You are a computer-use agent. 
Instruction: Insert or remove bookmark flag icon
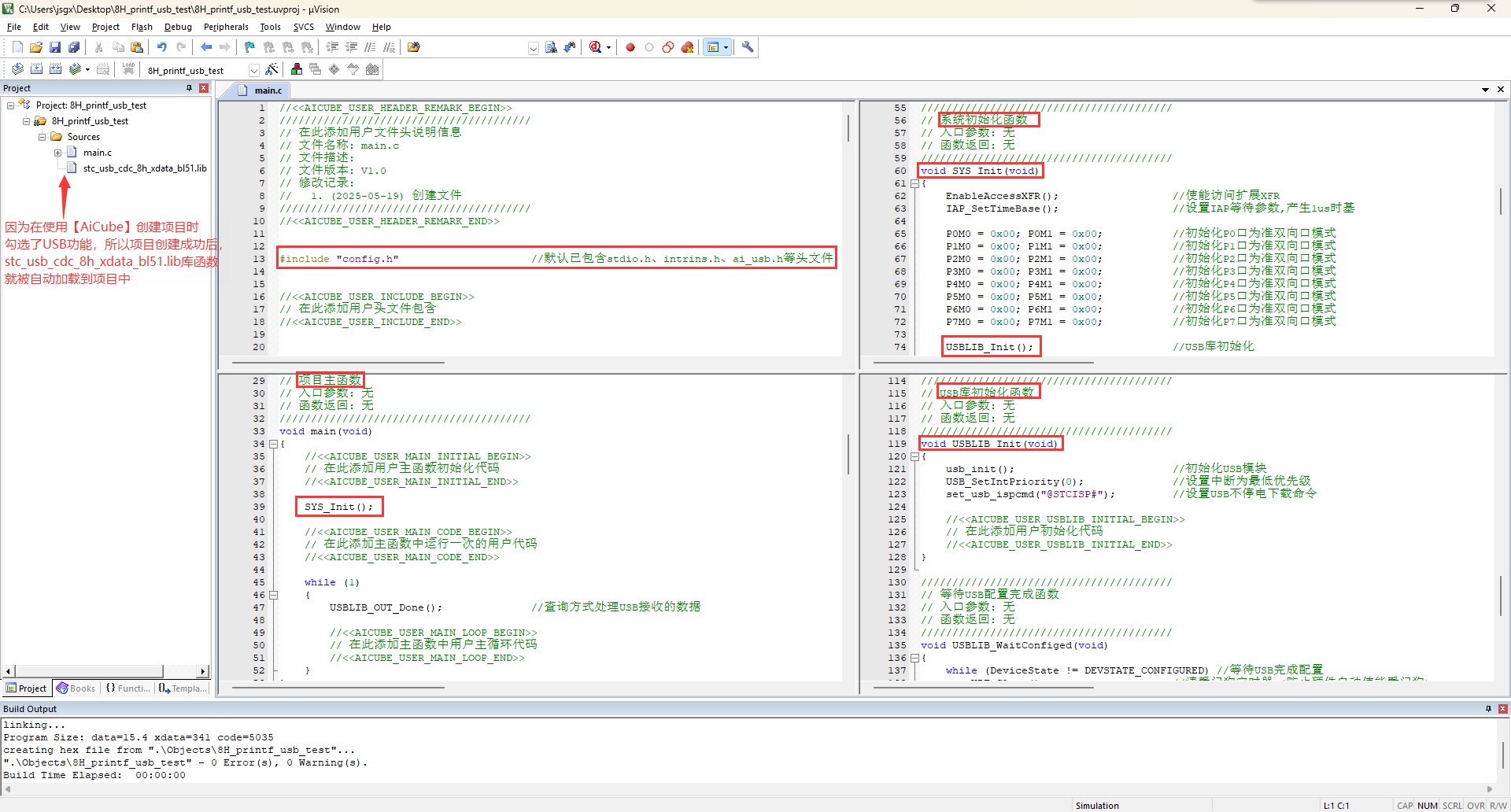250,47
